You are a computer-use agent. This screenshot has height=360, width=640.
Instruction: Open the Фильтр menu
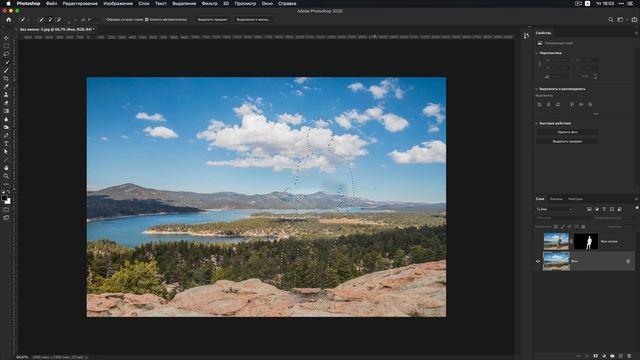(210, 3)
